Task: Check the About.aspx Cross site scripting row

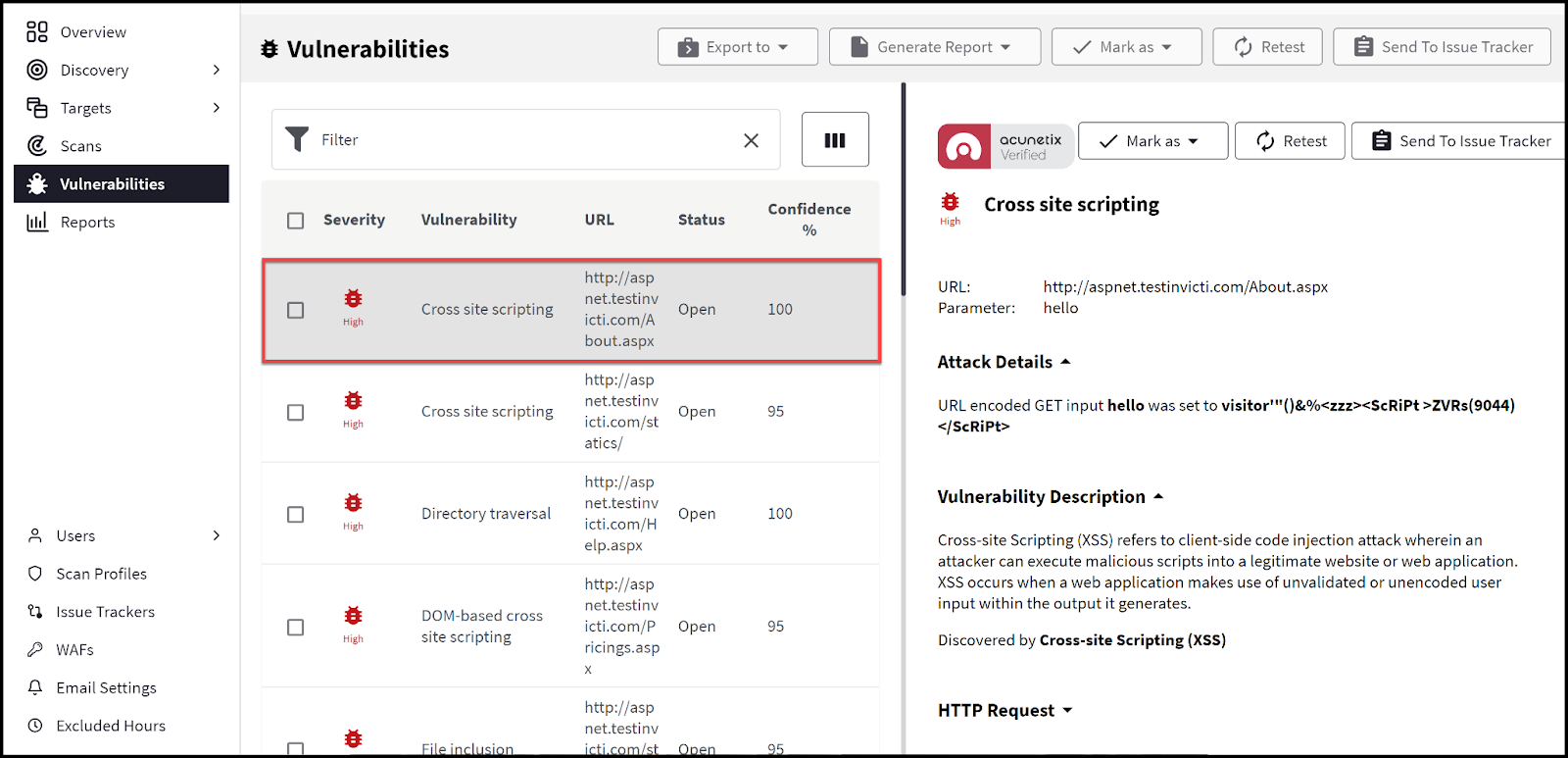Action: point(296,310)
